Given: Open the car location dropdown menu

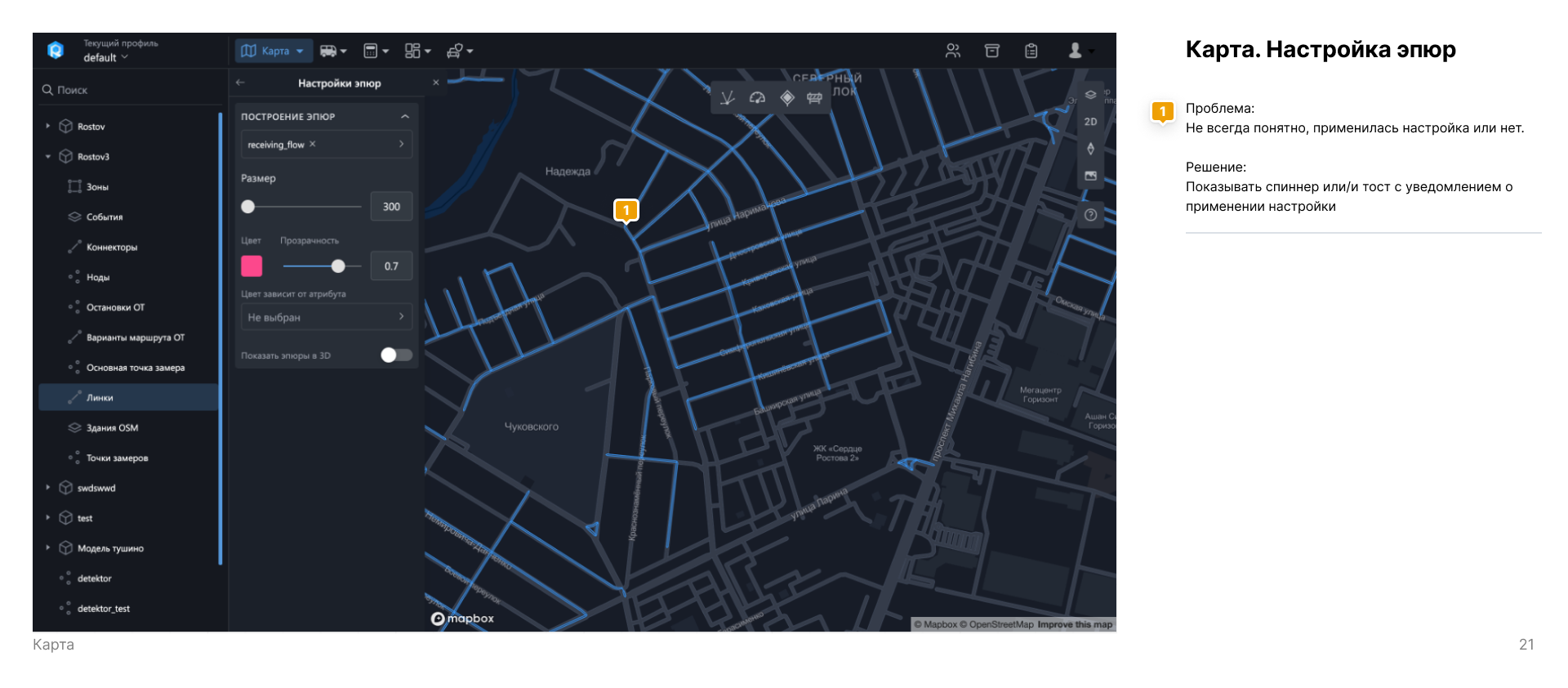Looking at the screenshot, I should pyautogui.click(x=460, y=51).
